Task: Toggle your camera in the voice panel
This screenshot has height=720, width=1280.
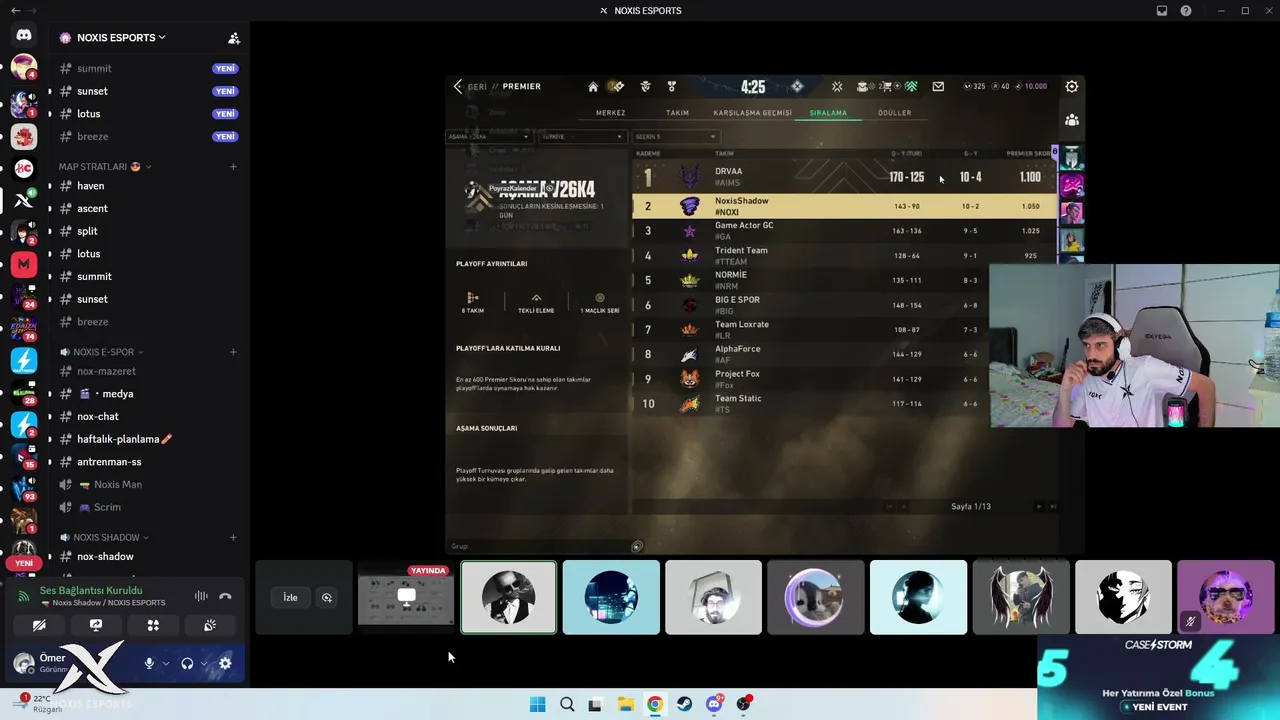Action: [x=39, y=625]
